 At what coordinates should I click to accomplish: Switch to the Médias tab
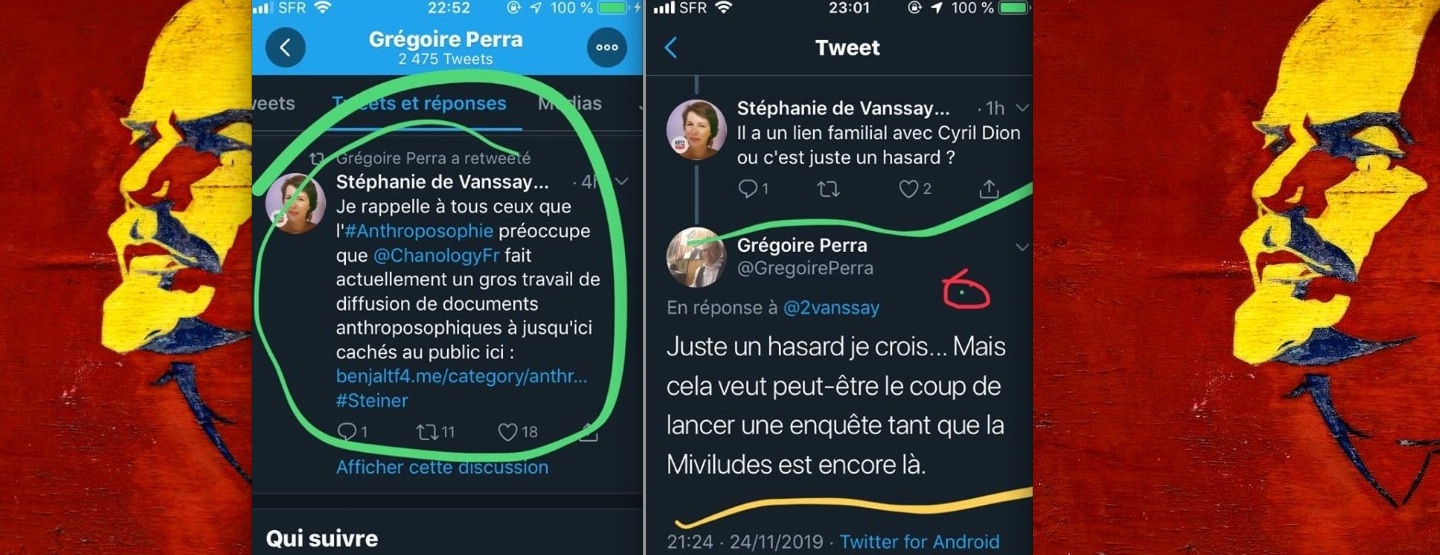570,103
